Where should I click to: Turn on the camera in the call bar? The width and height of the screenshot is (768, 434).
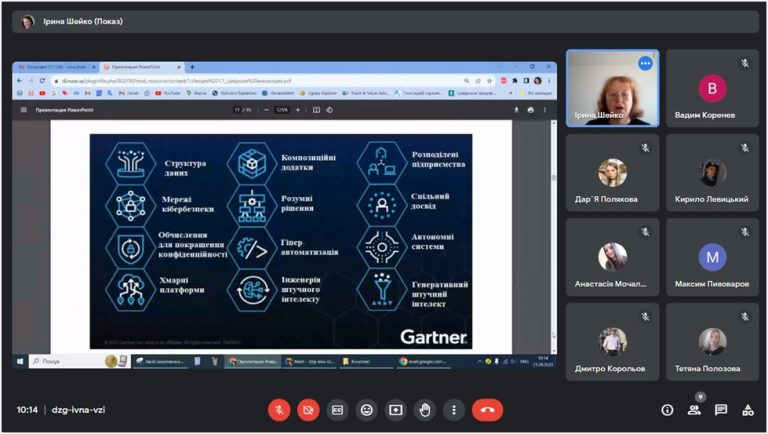tap(308, 410)
